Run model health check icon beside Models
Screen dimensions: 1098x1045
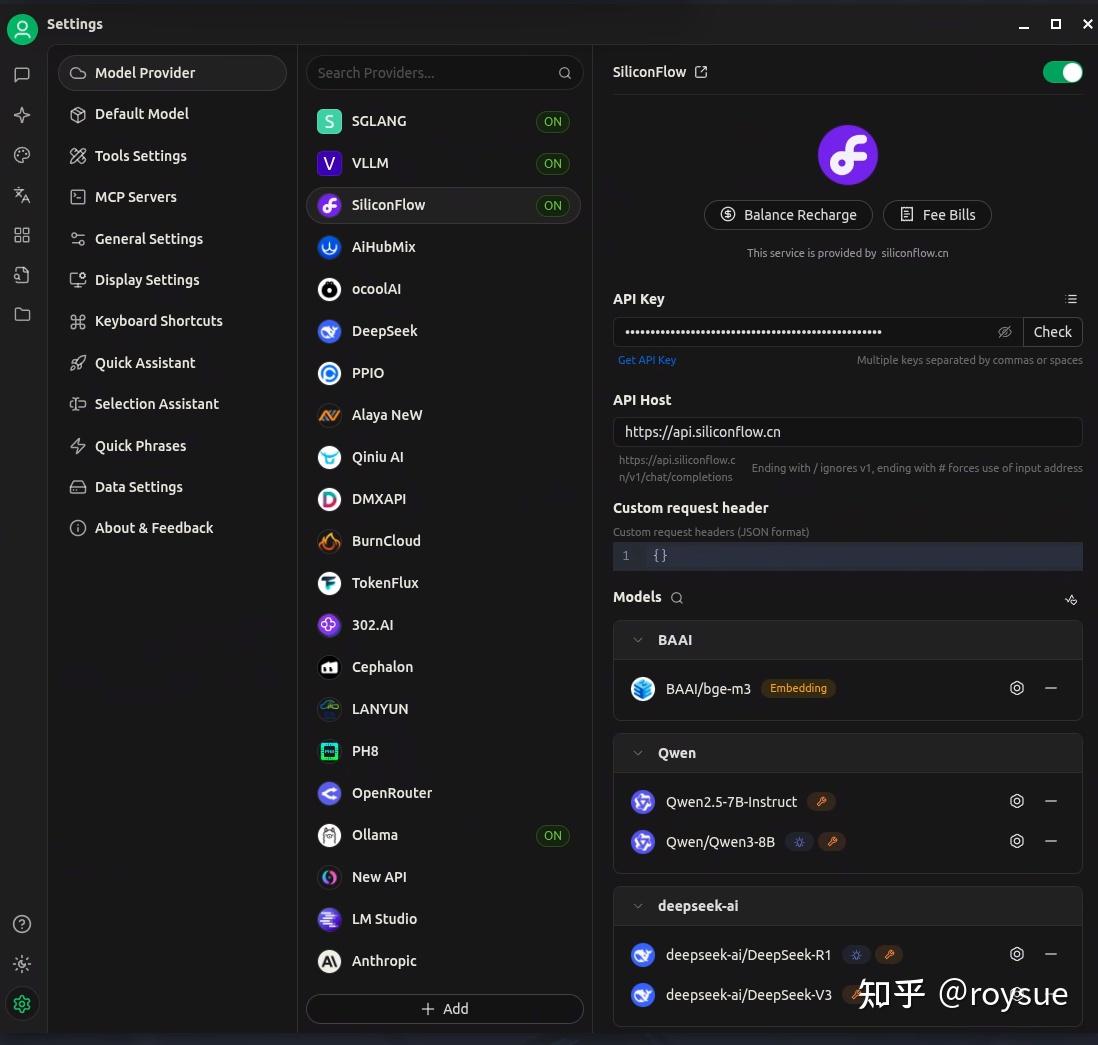[x=1071, y=600]
